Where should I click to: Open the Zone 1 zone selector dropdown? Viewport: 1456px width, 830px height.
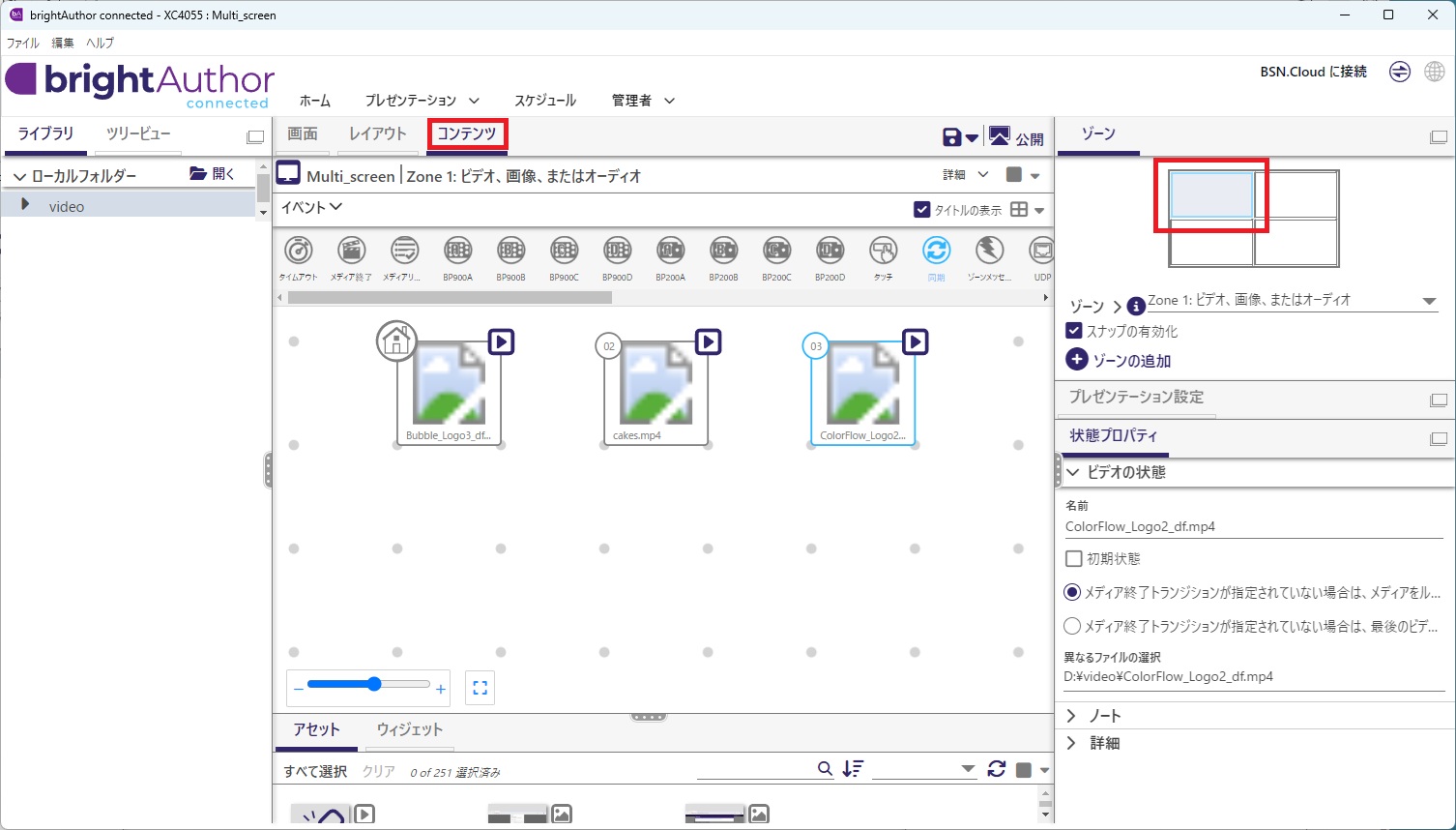coord(1429,301)
